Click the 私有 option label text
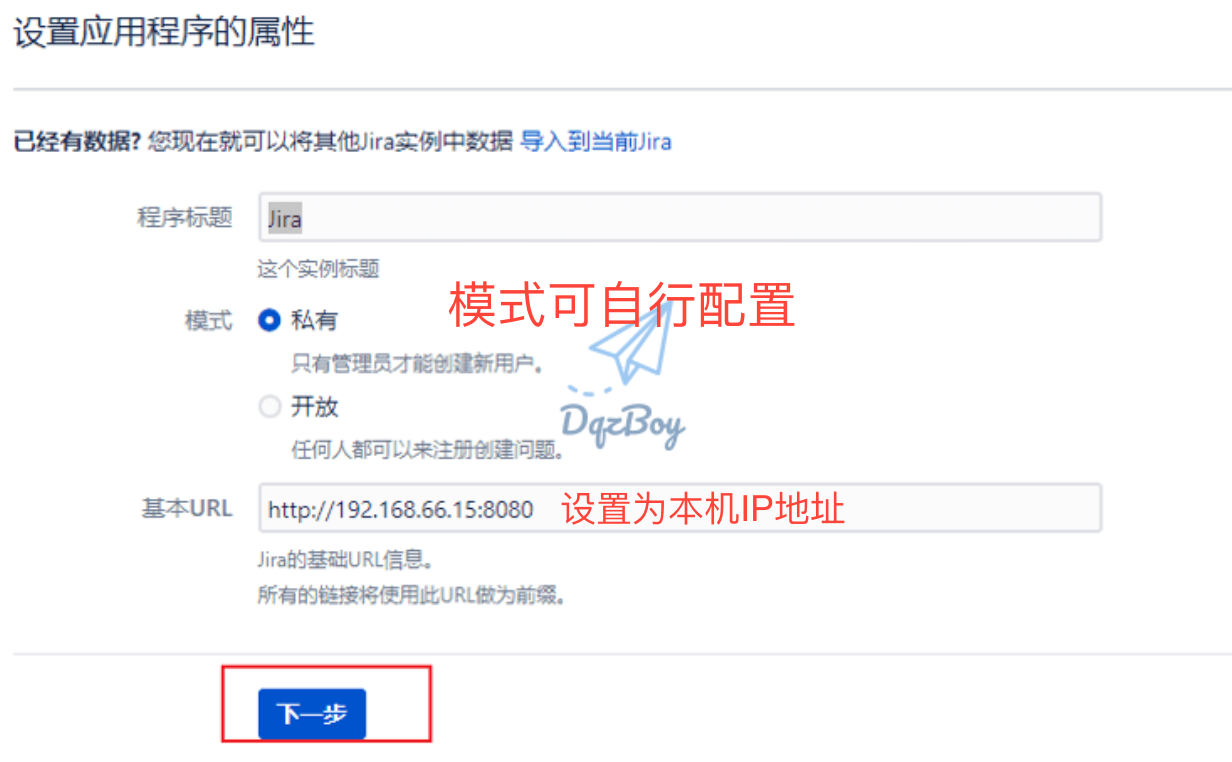This screenshot has height=762, width=1232. point(314,321)
